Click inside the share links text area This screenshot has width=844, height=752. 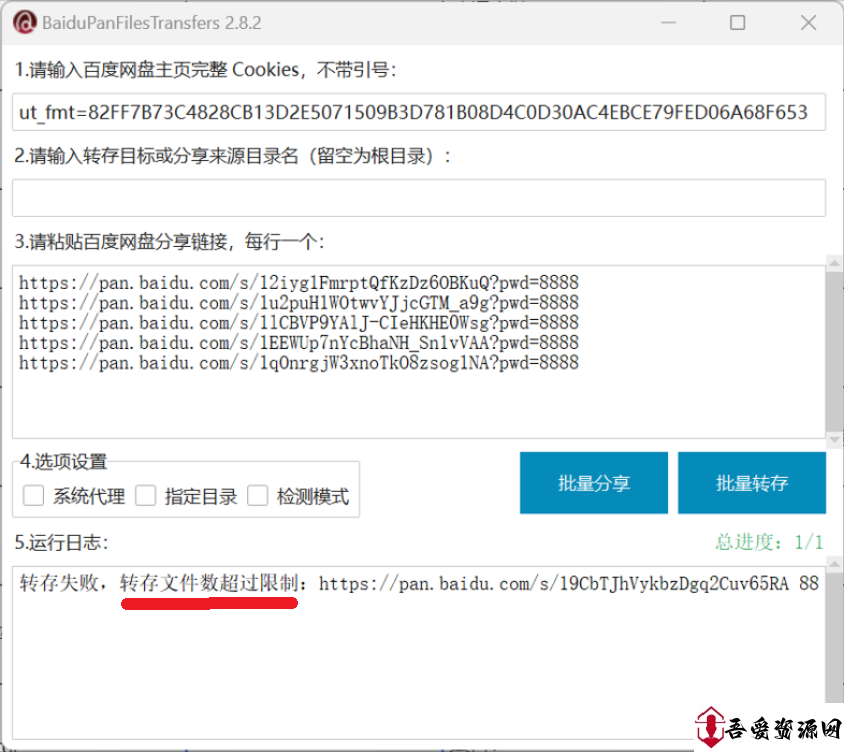tap(419, 352)
